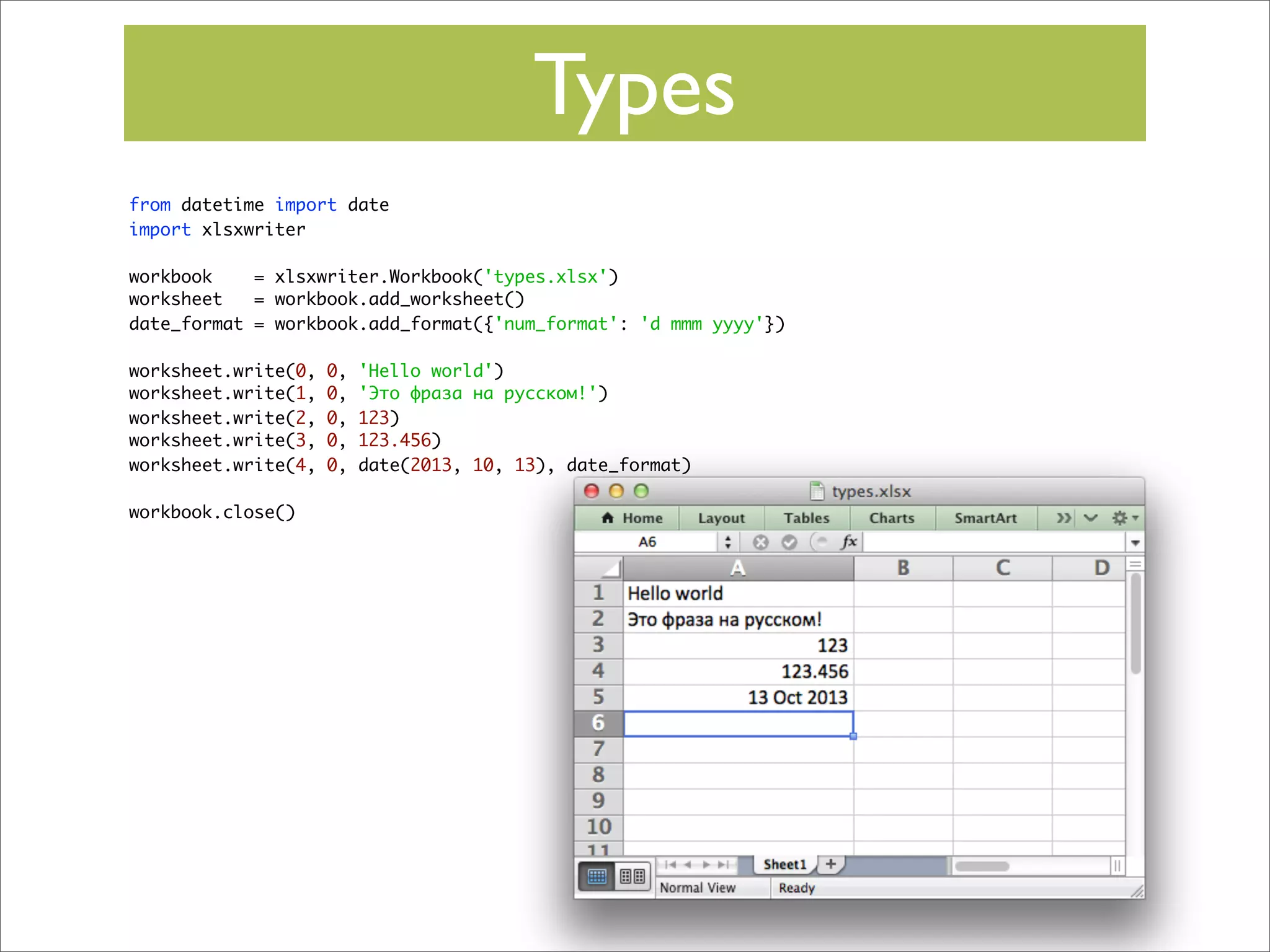Click the types.xlsx document title icon
The image size is (1270, 952).
point(817,491)
